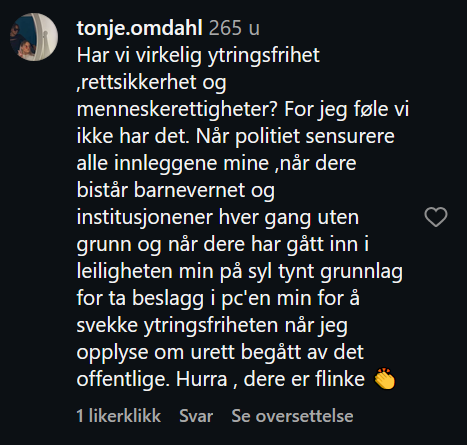Click the 265 u timestamp

tap(234, 28)
